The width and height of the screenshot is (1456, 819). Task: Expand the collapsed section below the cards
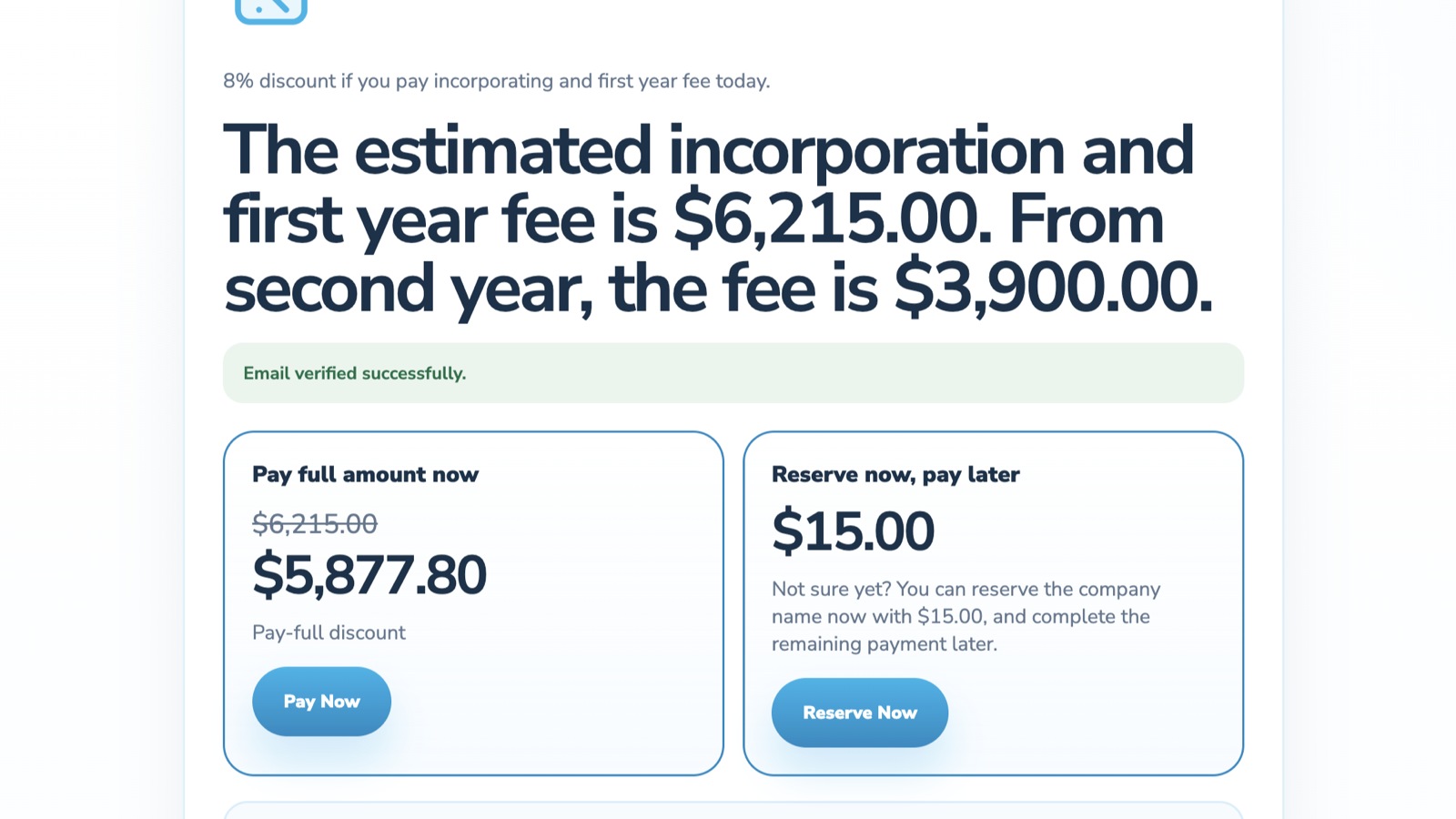point(733,813)
